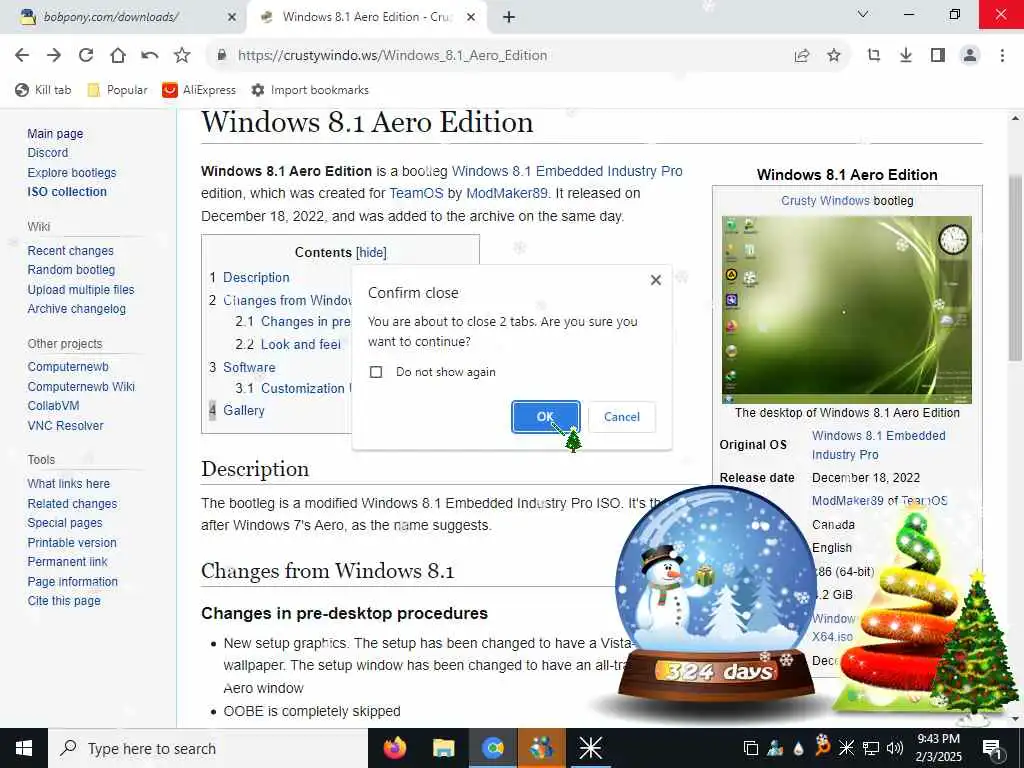This screenshot has height=768, width=1024.
Task: Open the network tray icon
Action: (871, 748)
